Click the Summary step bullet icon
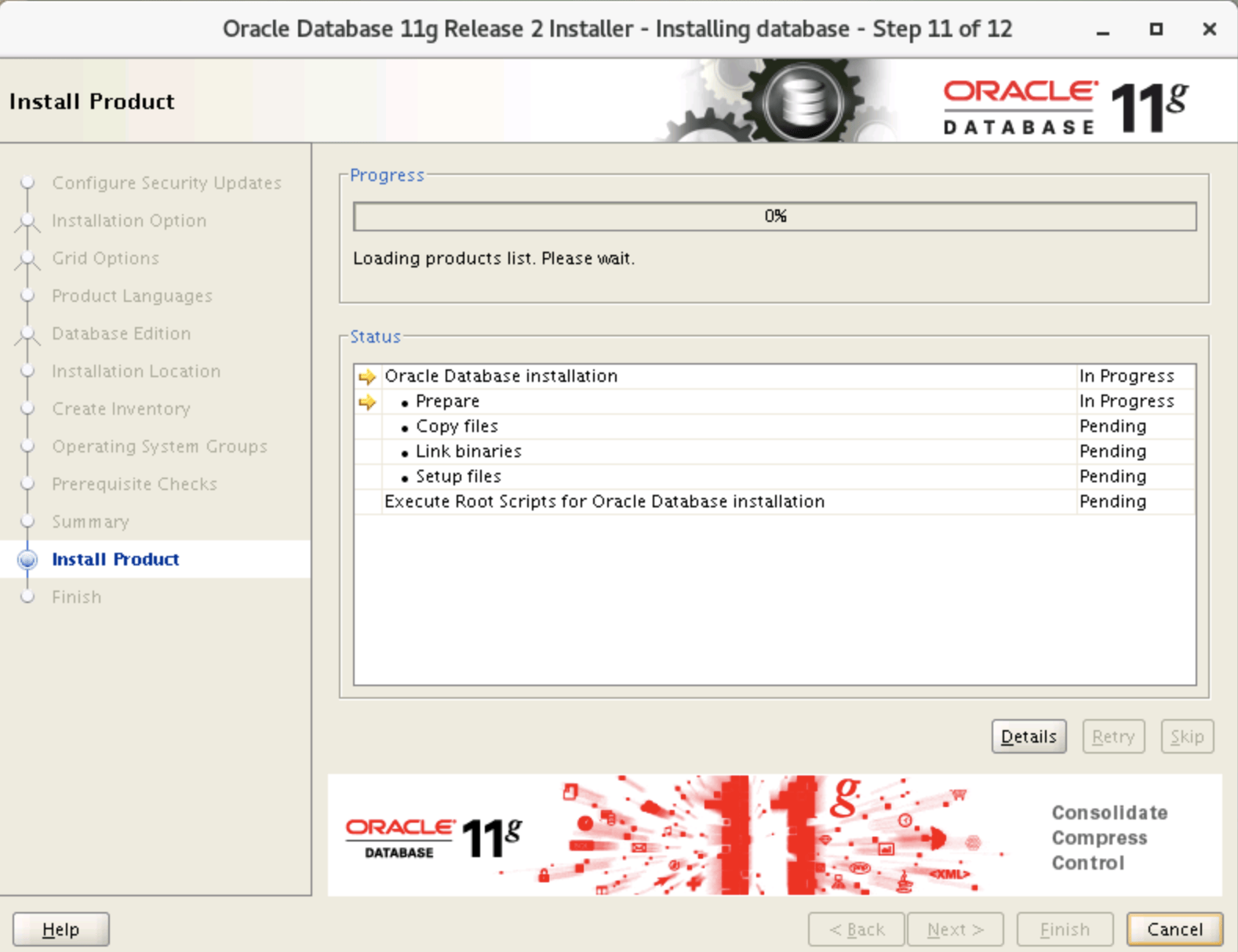The image size is (1238, 952). tap(27, 521)
